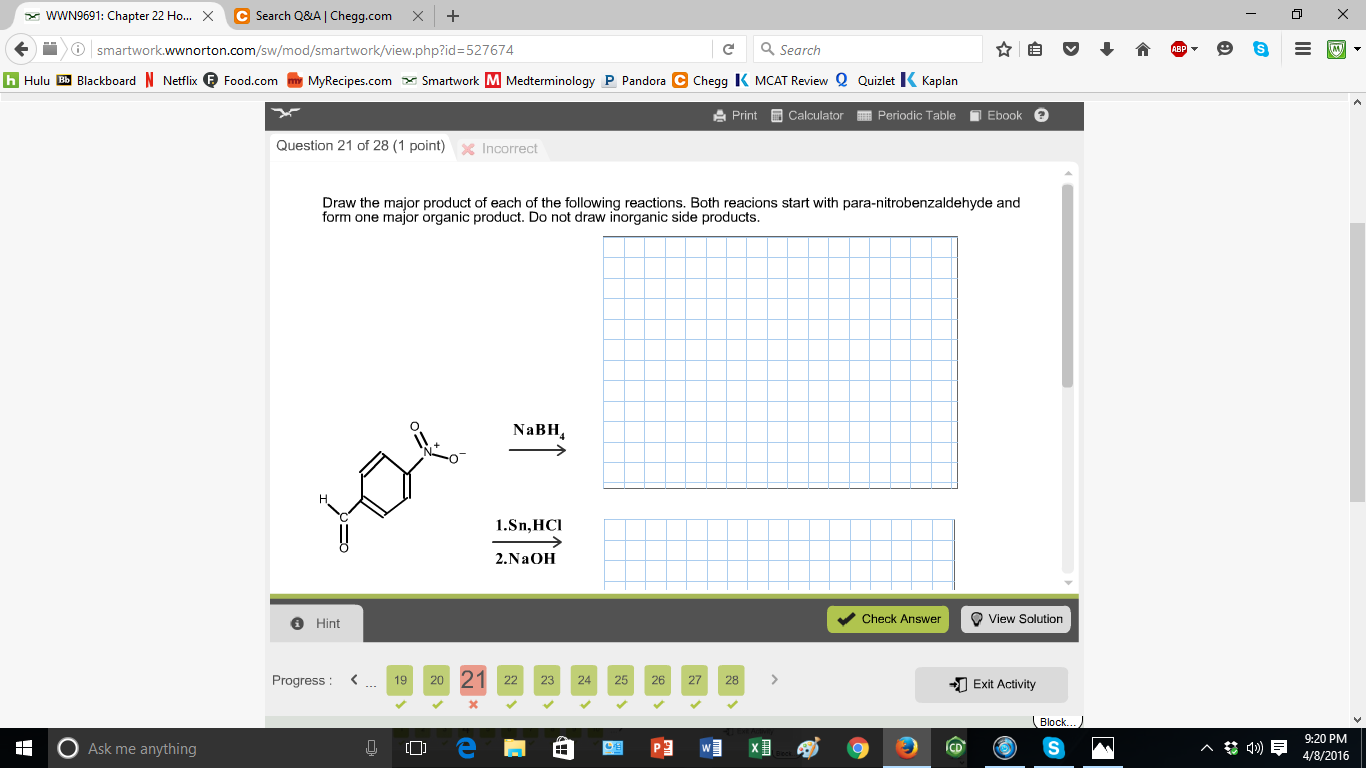Bookmark this page with the star icon
The image size is (1366, 768).
click(x=1004, y=49)
